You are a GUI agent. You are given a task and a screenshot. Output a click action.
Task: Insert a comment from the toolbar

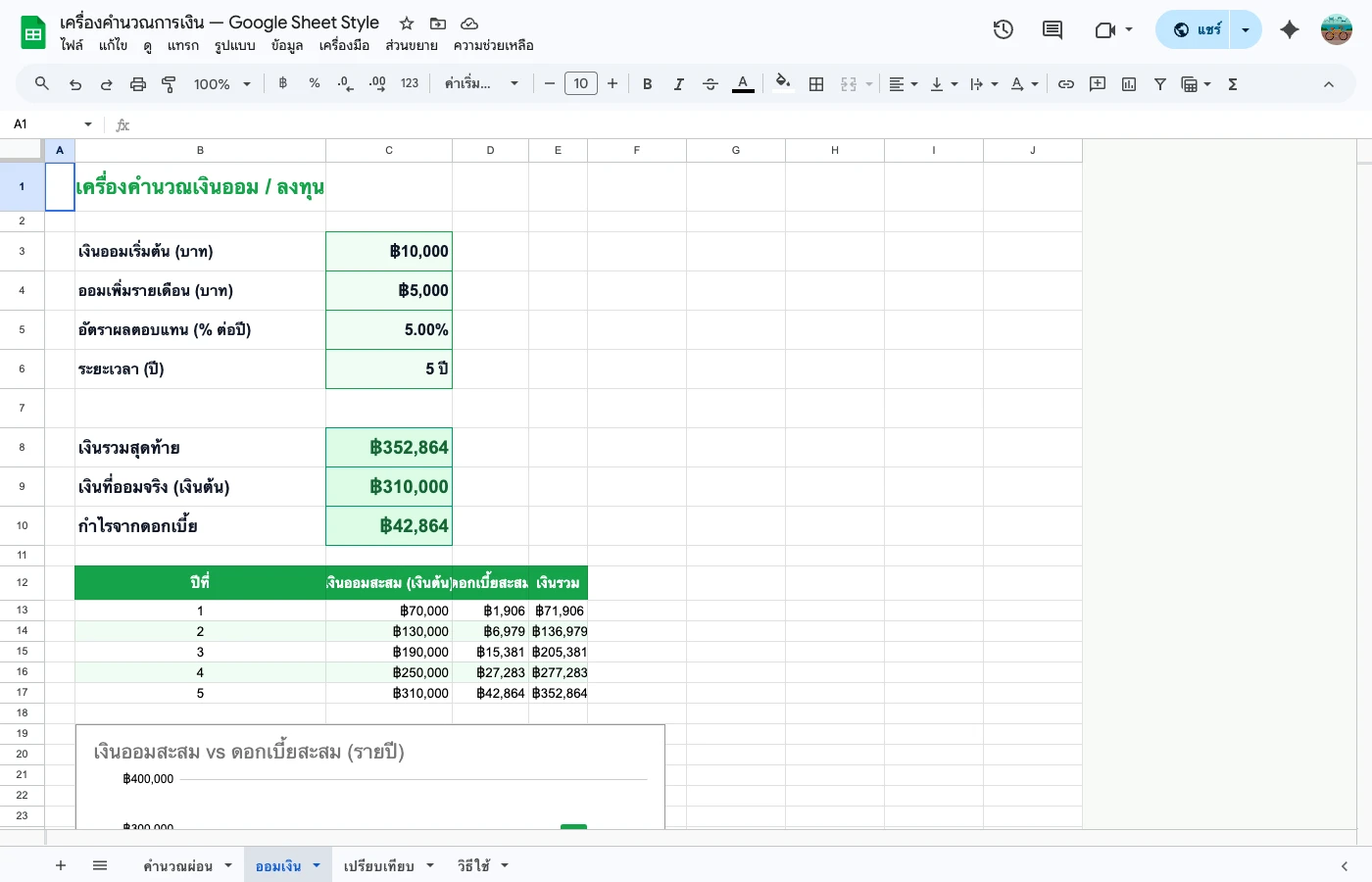[x=1098, y=83]
